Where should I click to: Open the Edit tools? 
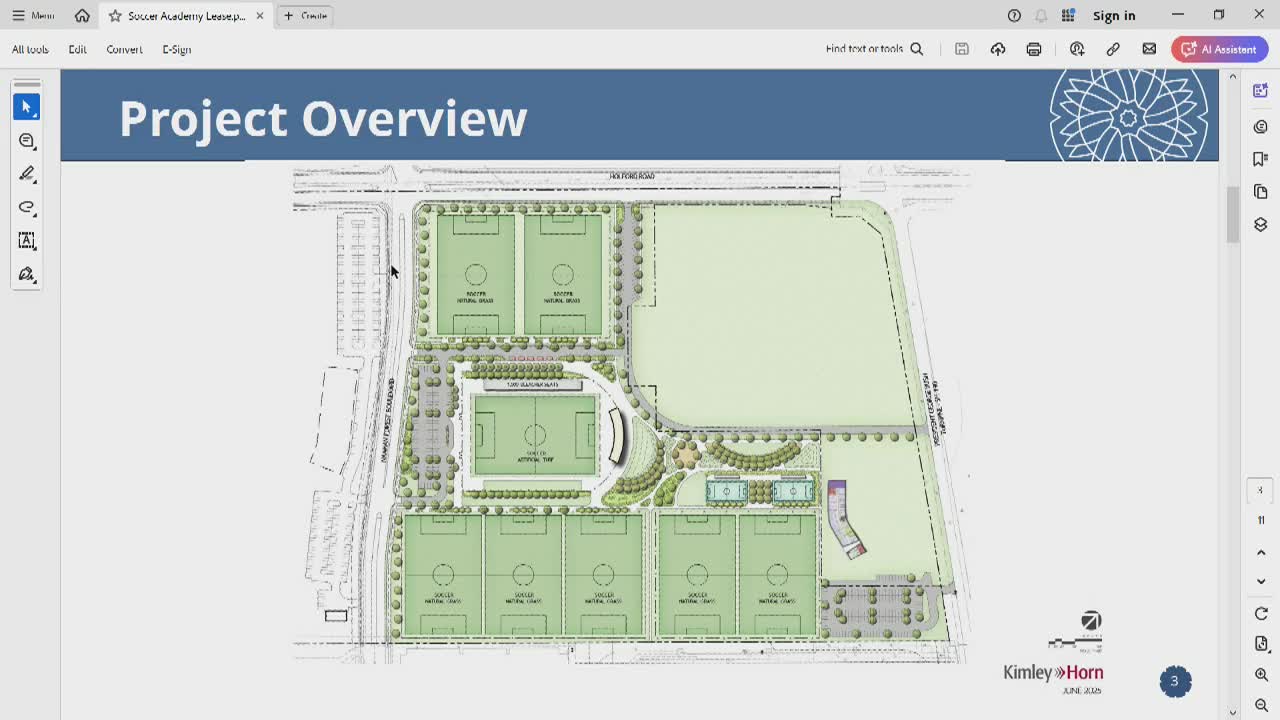click(x=78, y=49)
